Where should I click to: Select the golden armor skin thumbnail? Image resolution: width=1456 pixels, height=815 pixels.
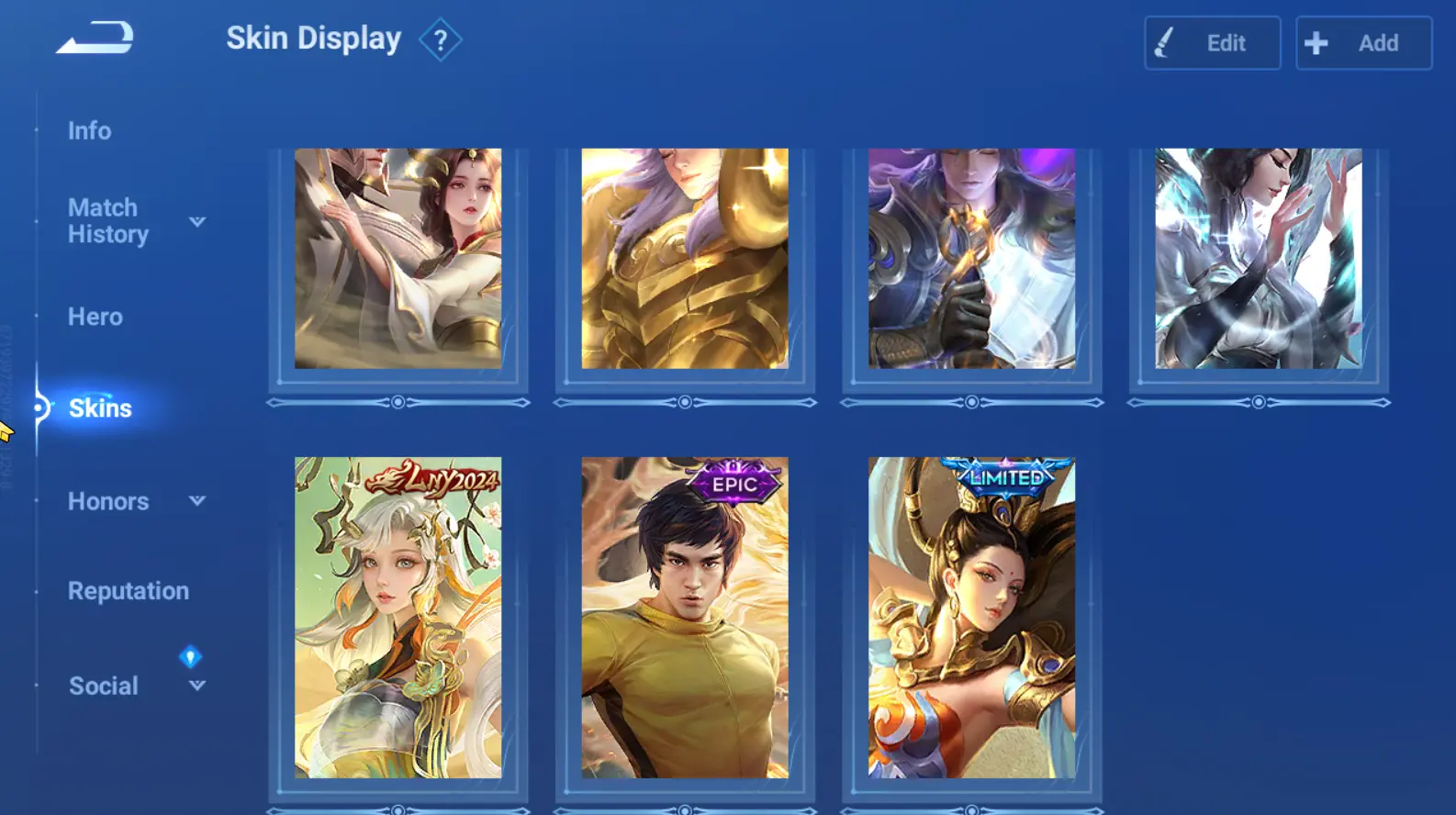(x=685, y=259)
